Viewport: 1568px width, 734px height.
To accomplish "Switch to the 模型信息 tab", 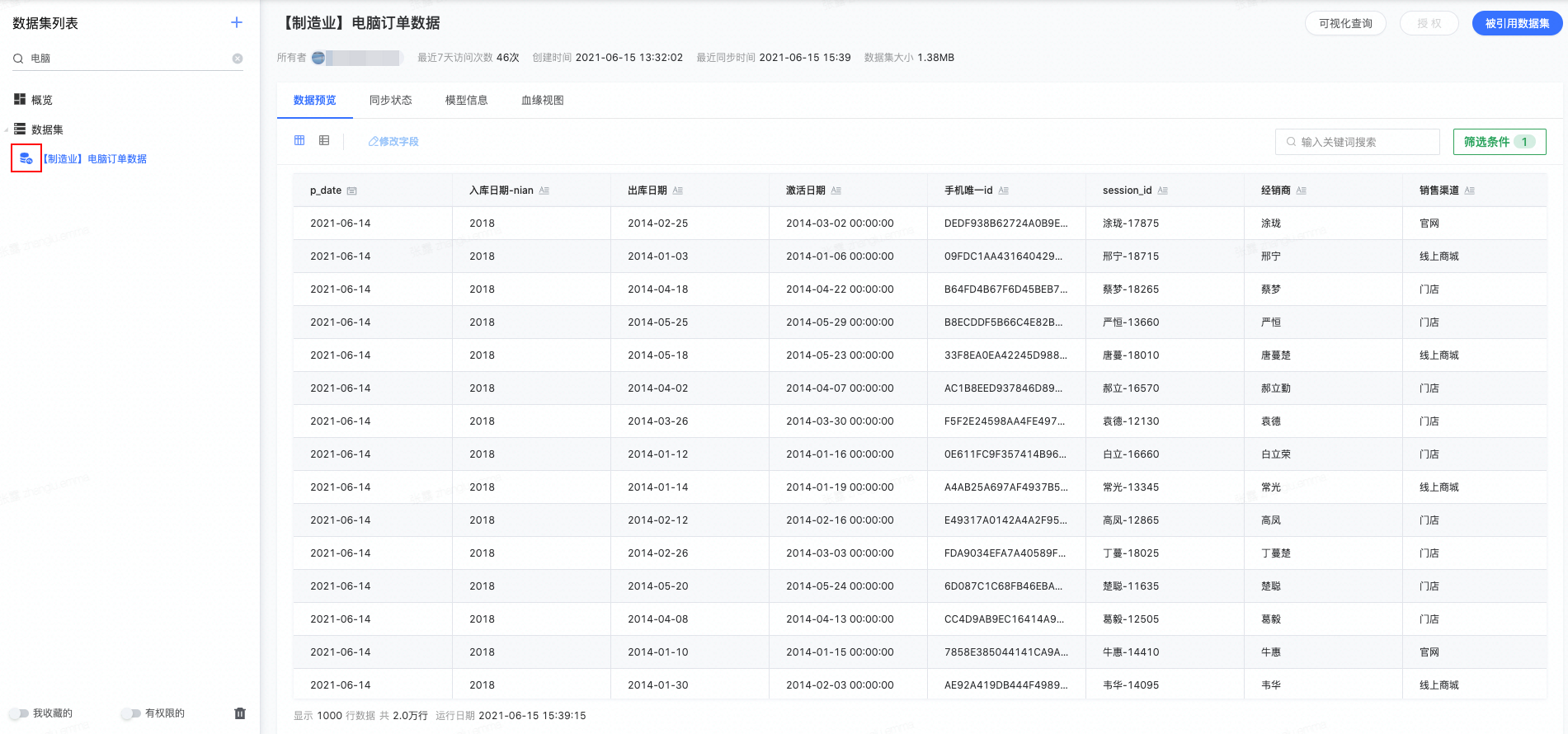I will [x=467, y=101].
